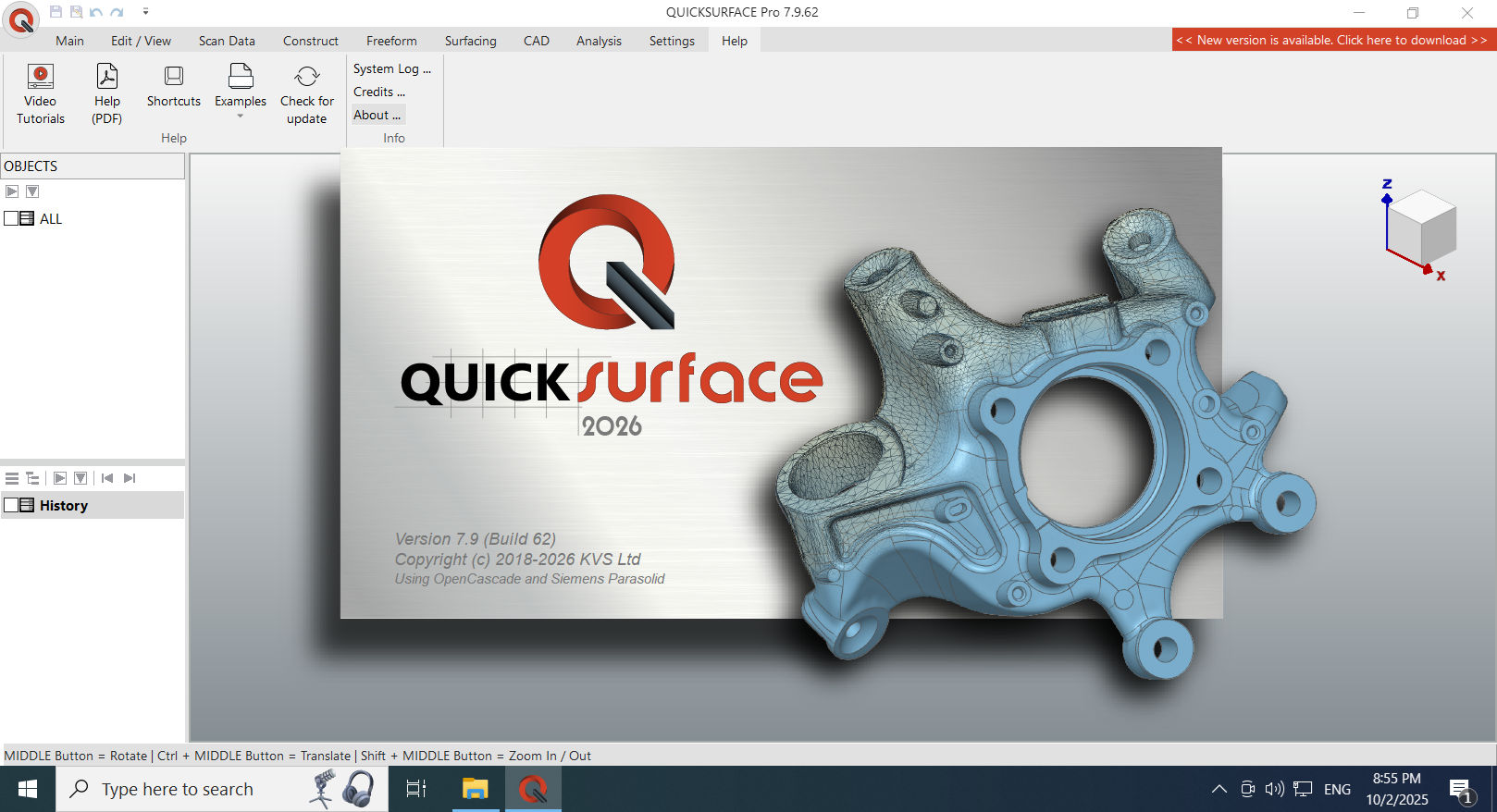Open the Windows Start menu
The height and width of the screenshot is (812, 1497).
click(28, 789)
